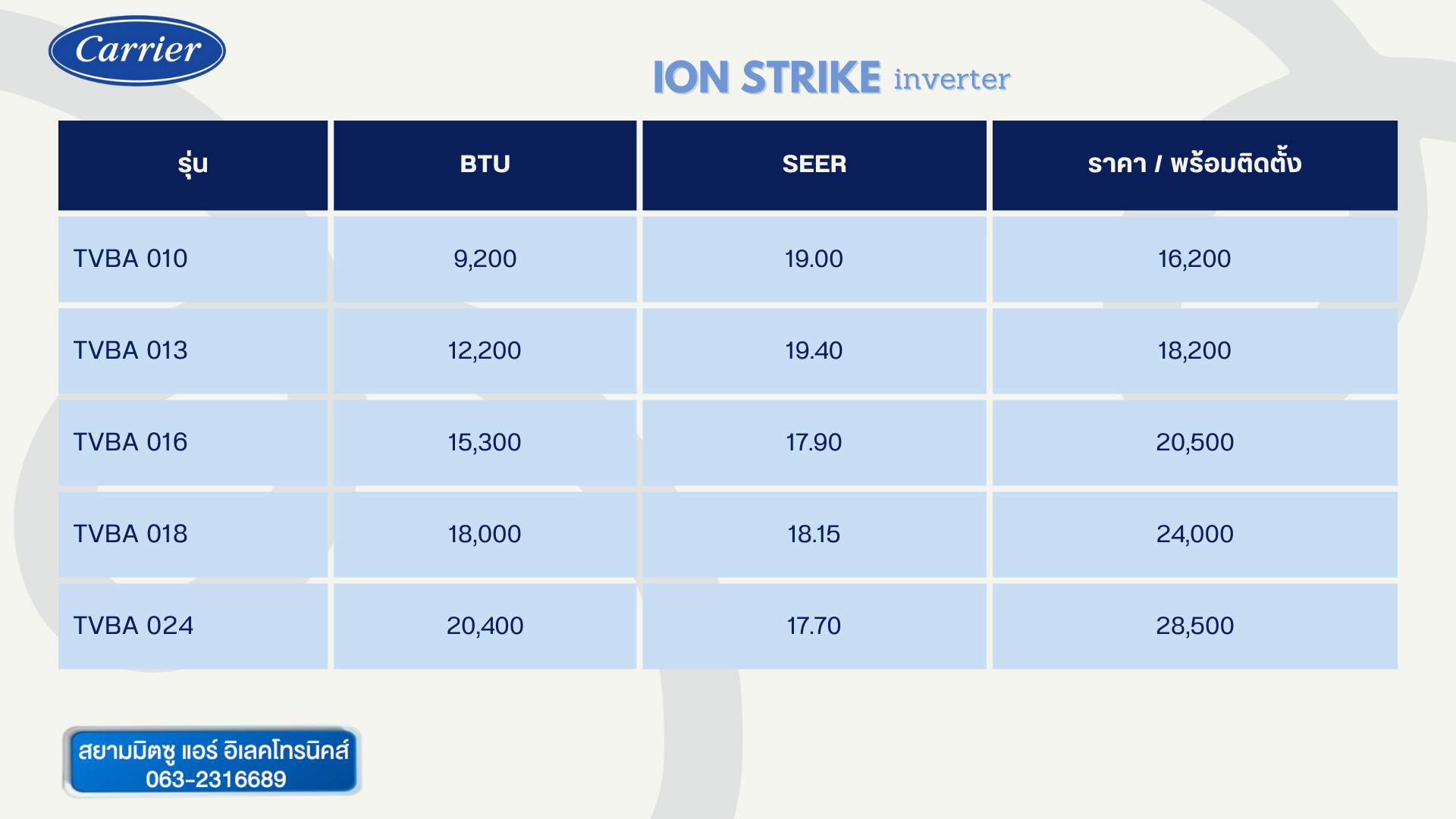
Task: Click the TVBA 013 model cell
Action: 193,350
